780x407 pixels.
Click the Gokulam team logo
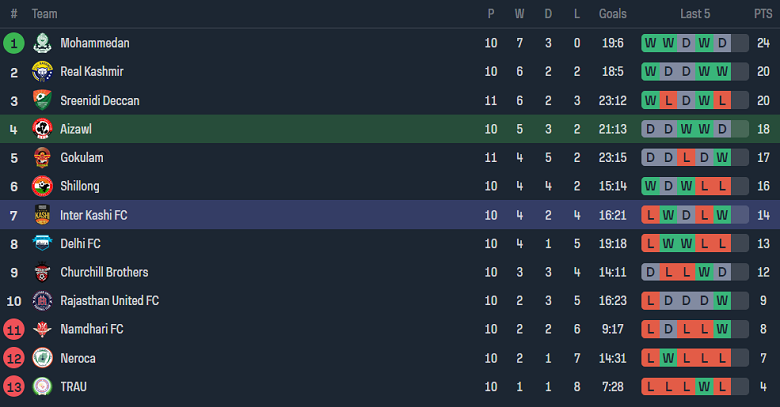coord(42,158)
